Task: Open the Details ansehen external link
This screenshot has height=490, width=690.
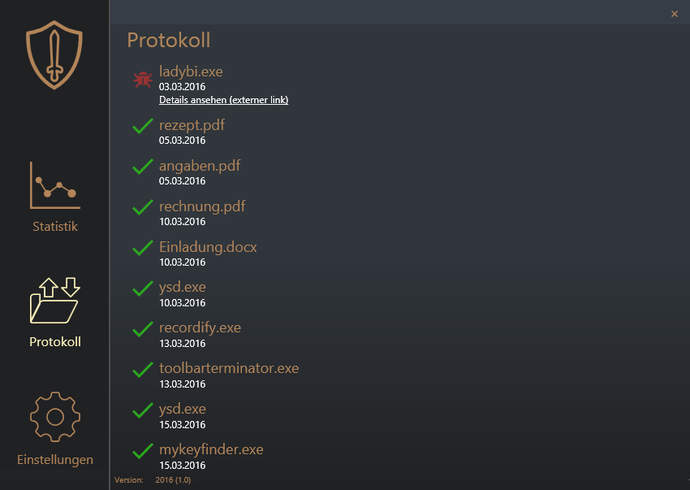Action: (x=223, y=100)
